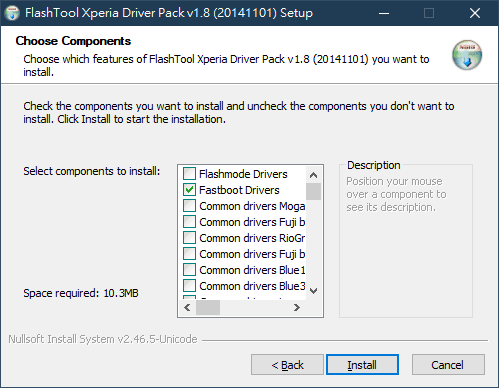
Task: Check the Common drivers Blue1 checkbox
Action: (x=189, y=270)
